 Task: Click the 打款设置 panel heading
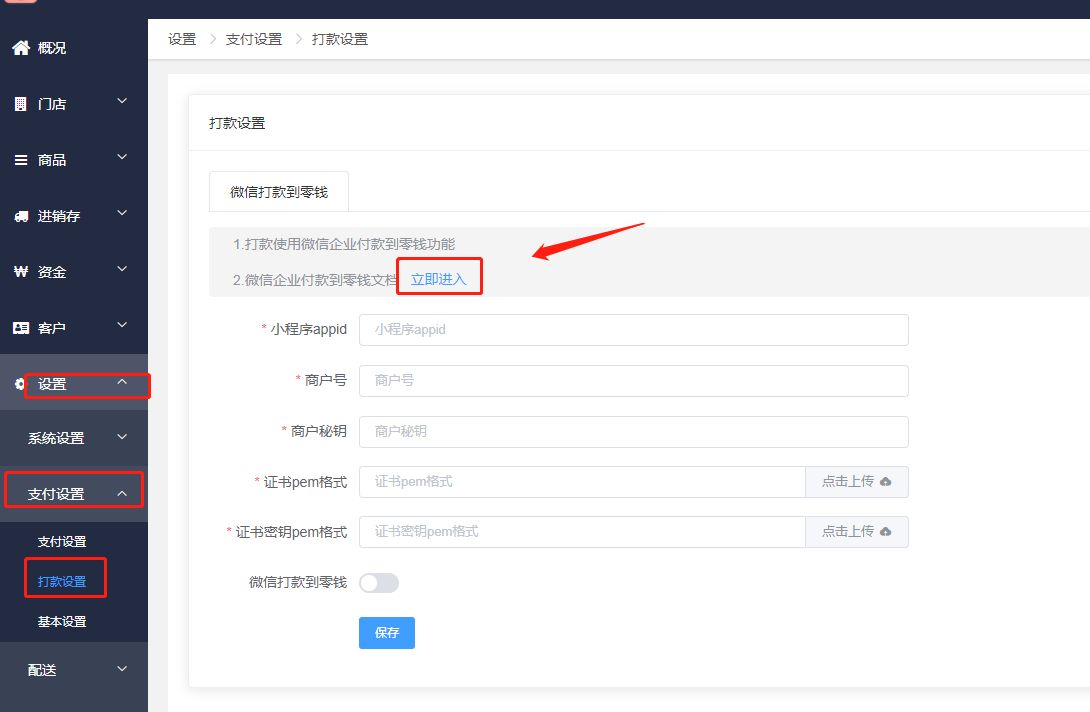pyautogui.click(x=237, y=123)
